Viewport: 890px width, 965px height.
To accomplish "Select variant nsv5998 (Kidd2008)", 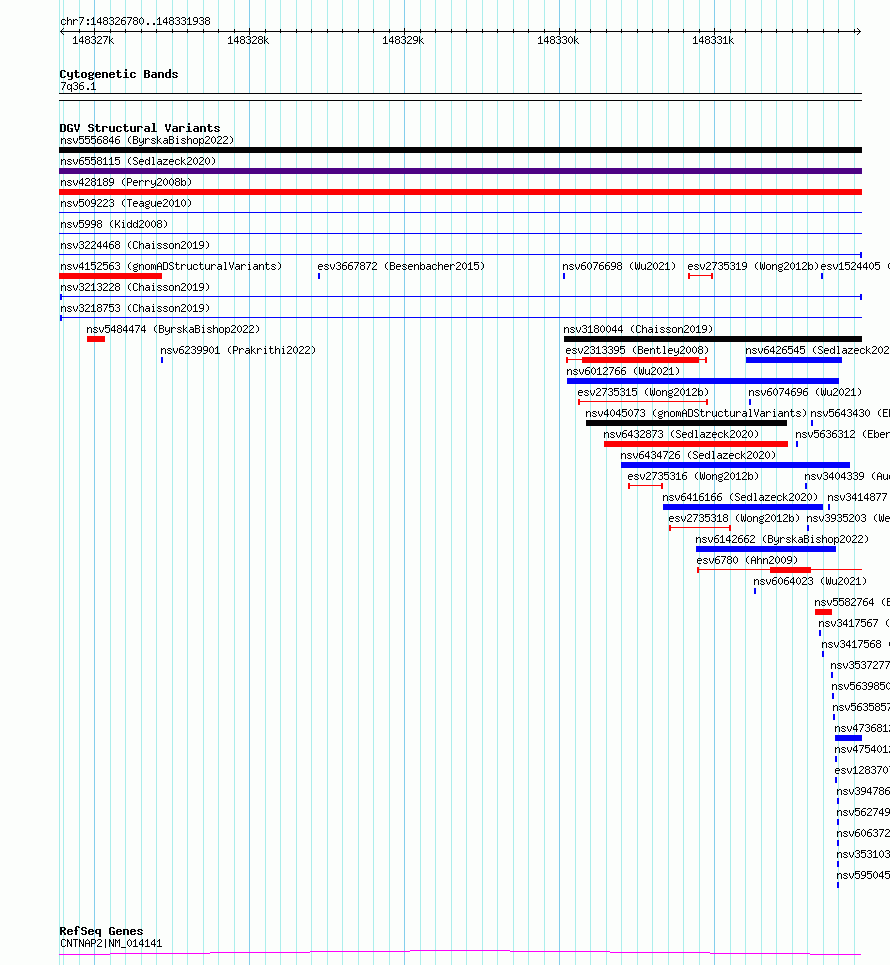I will 114,224.
